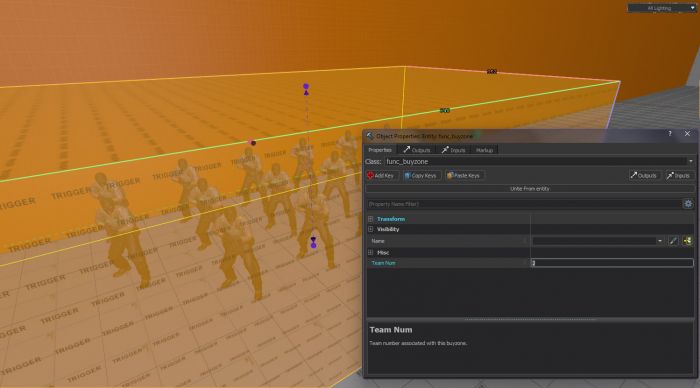Focus the Property Name Filter field
700x388 pixels.
coord(523,204)
